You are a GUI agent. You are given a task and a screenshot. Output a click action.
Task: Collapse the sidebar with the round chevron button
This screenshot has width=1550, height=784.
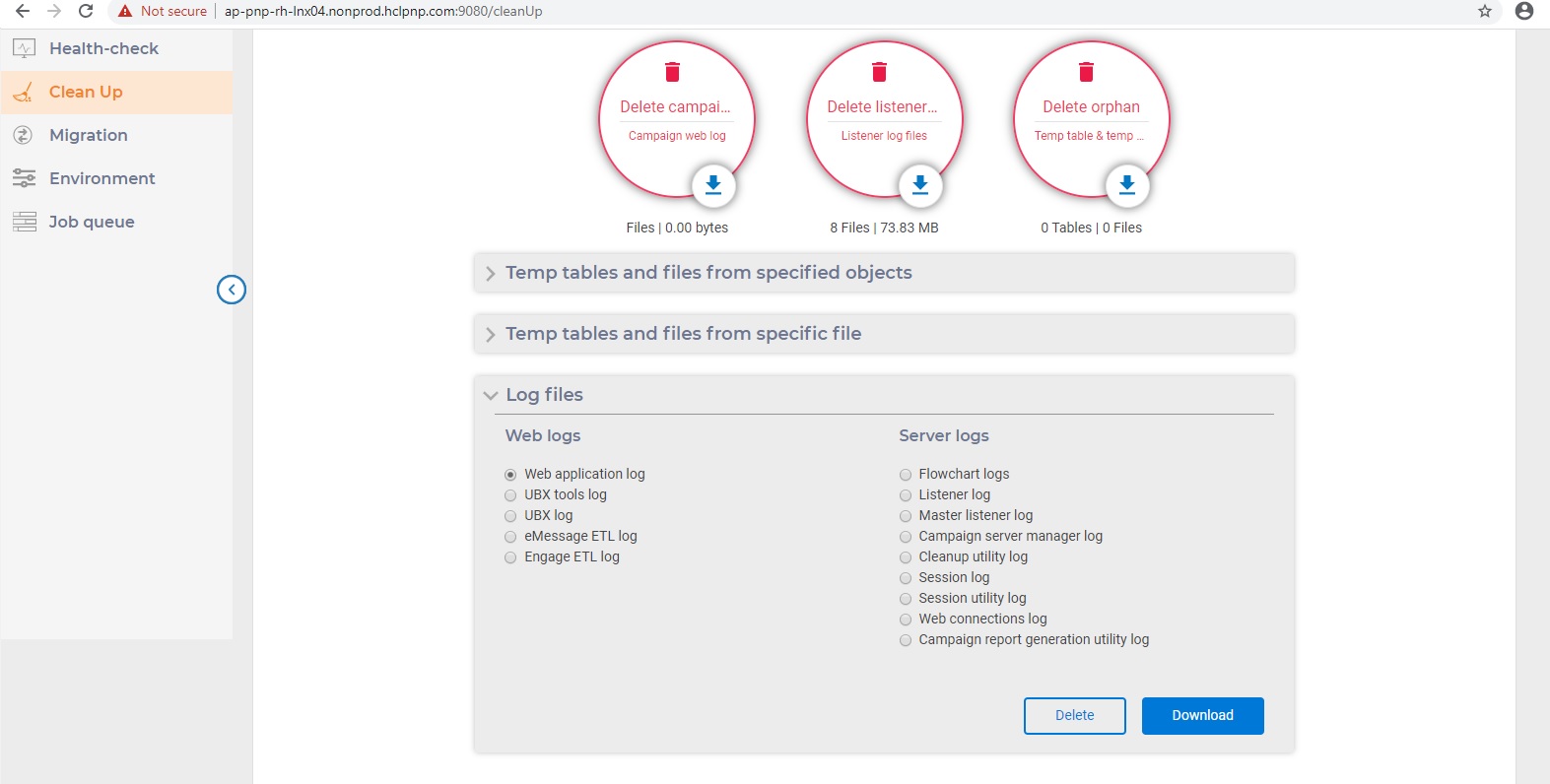pyautogui.click(x=232, y=290)
